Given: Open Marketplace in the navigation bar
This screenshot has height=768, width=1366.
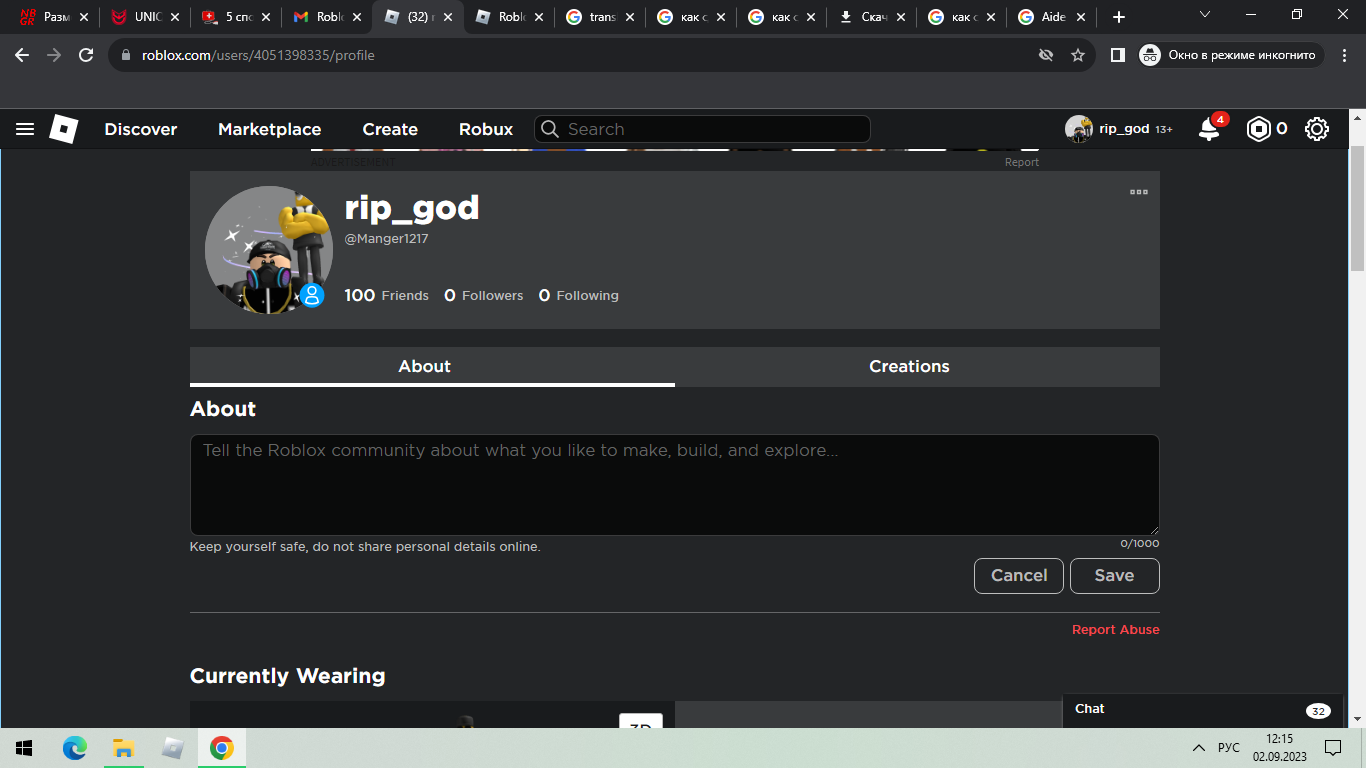Looking at the screenshot, I should pos(269,129).
